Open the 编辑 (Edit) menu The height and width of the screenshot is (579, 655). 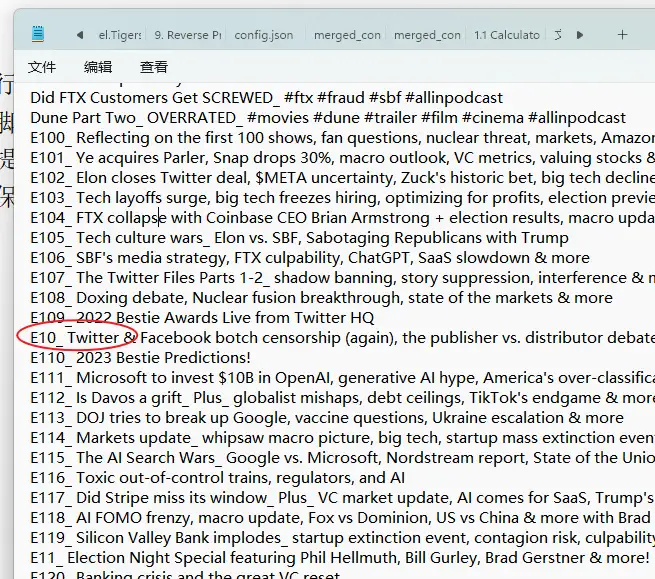click(98, 67)
